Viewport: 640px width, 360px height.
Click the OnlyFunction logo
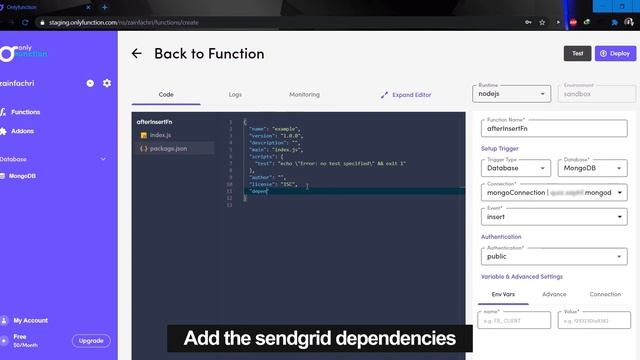pos(23,53)
